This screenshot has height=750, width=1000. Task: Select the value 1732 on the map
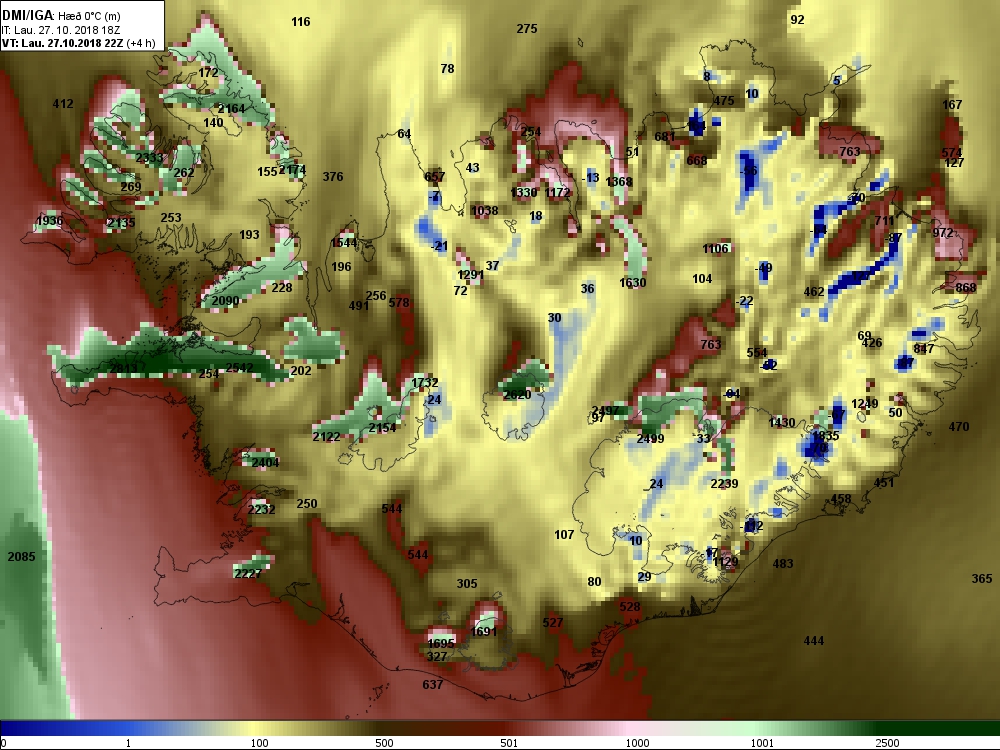coord(424,383)
